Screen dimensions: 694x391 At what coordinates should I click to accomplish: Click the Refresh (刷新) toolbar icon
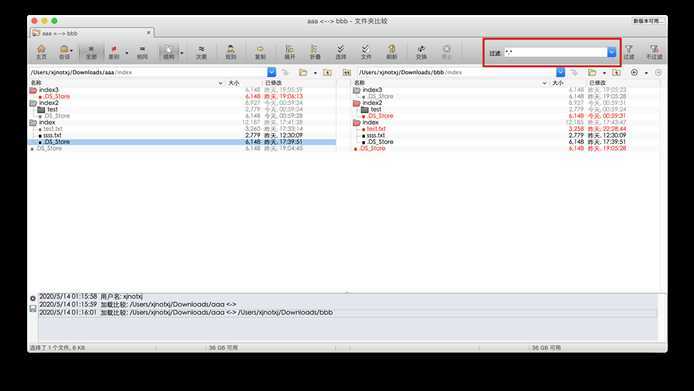pos(392,52)
